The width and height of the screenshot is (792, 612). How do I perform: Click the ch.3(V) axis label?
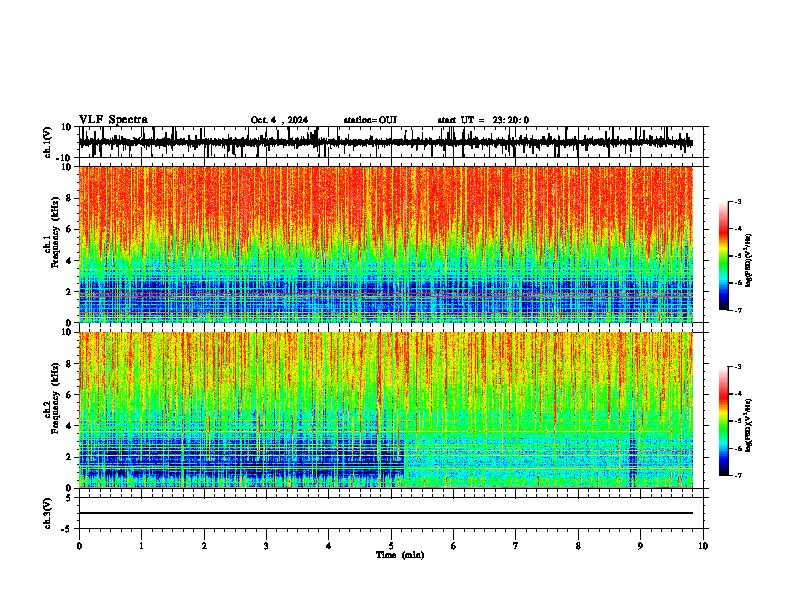[48, 513]
